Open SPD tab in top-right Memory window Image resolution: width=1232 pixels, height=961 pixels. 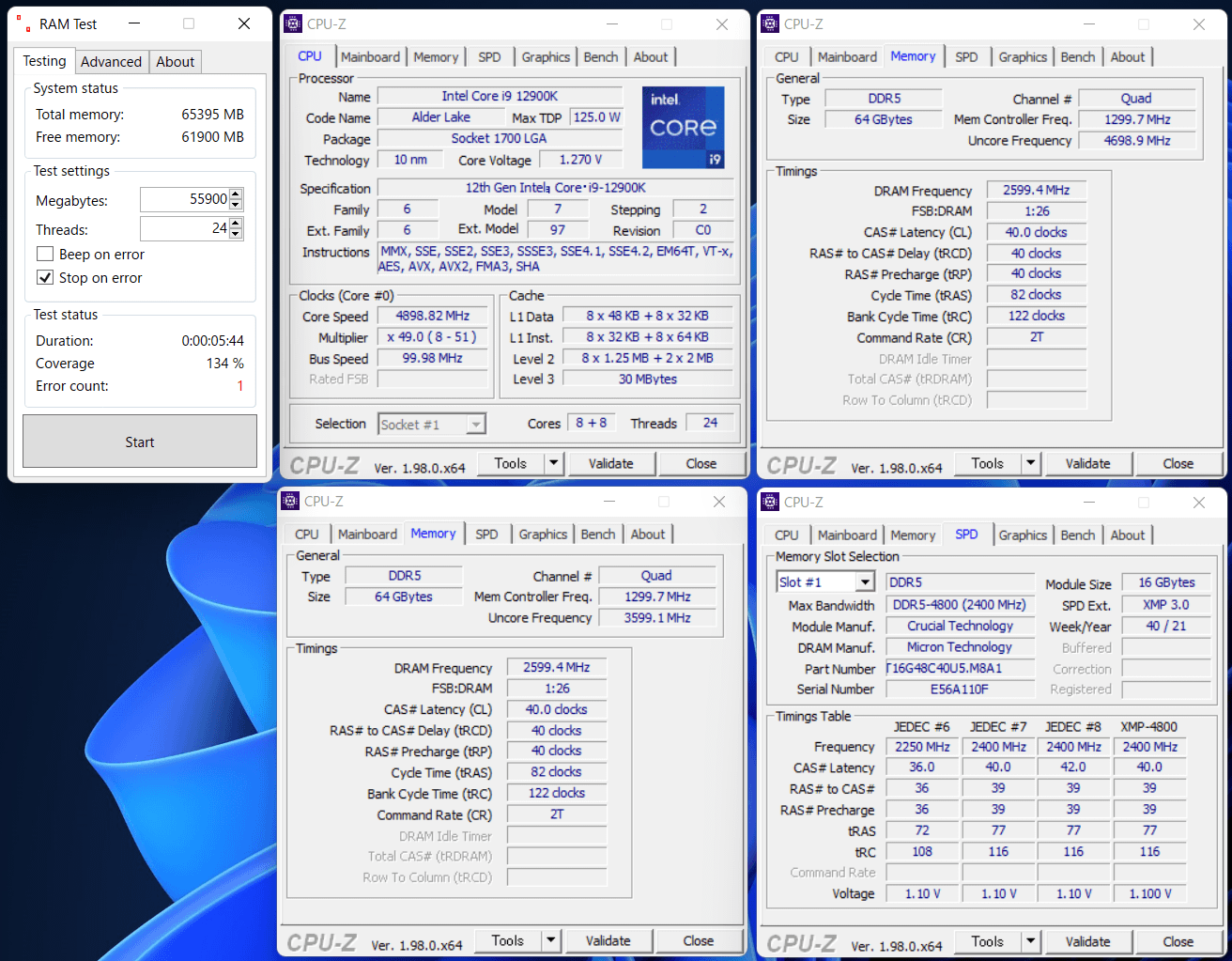pyautogui.click(x=966, y=57)
